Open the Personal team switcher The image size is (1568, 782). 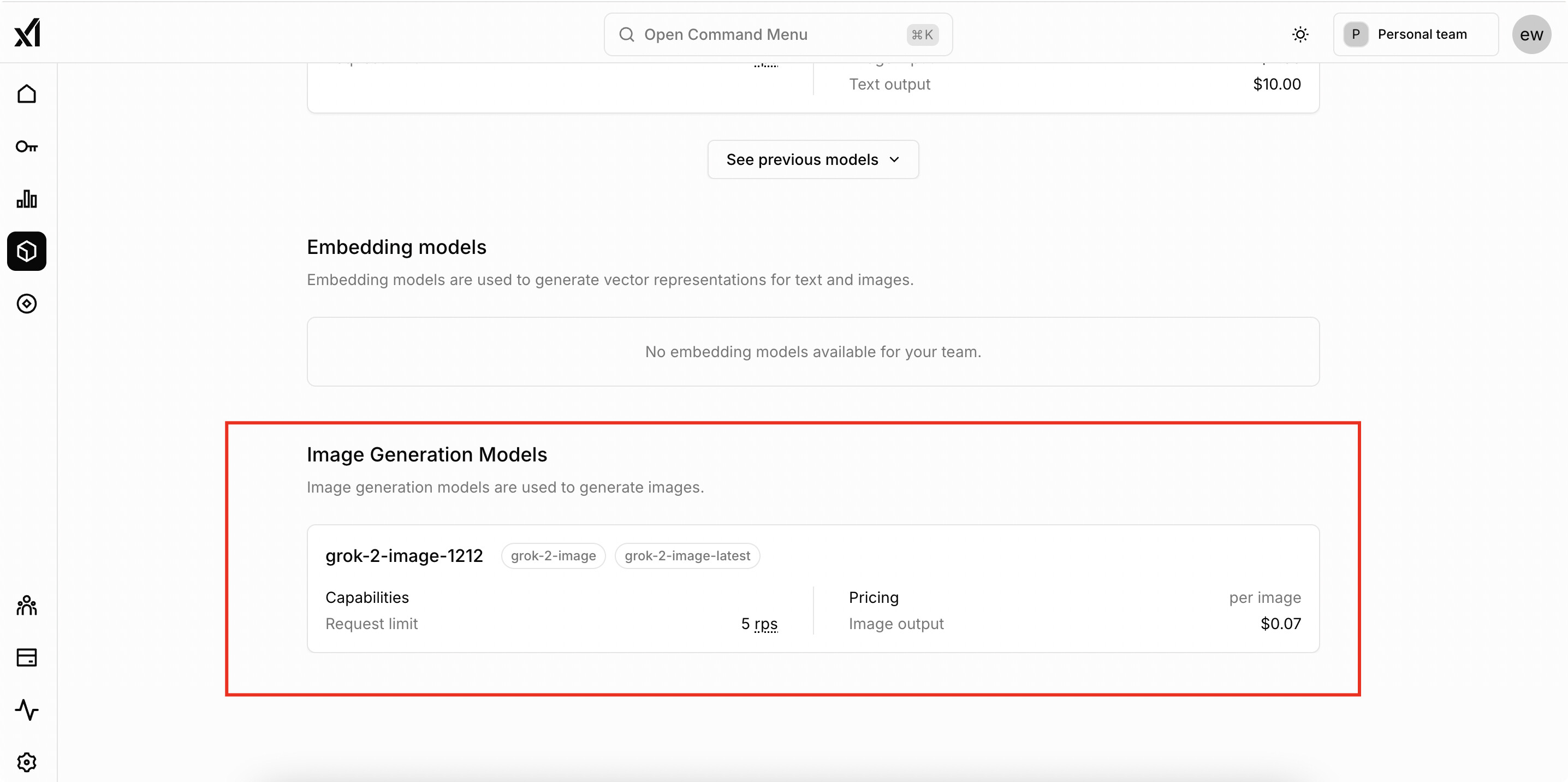[x=1416, y=34]
